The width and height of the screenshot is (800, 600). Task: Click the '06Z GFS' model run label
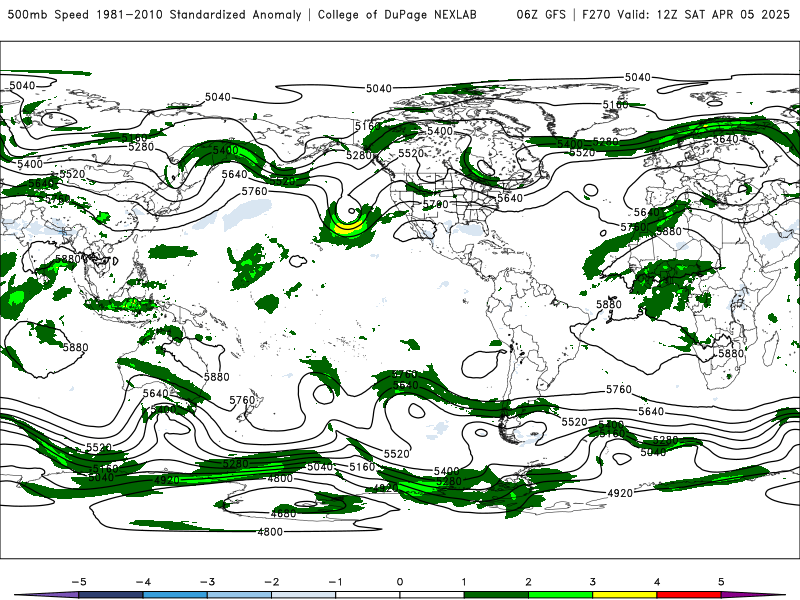pyautogui.click(x=541, y=15)
